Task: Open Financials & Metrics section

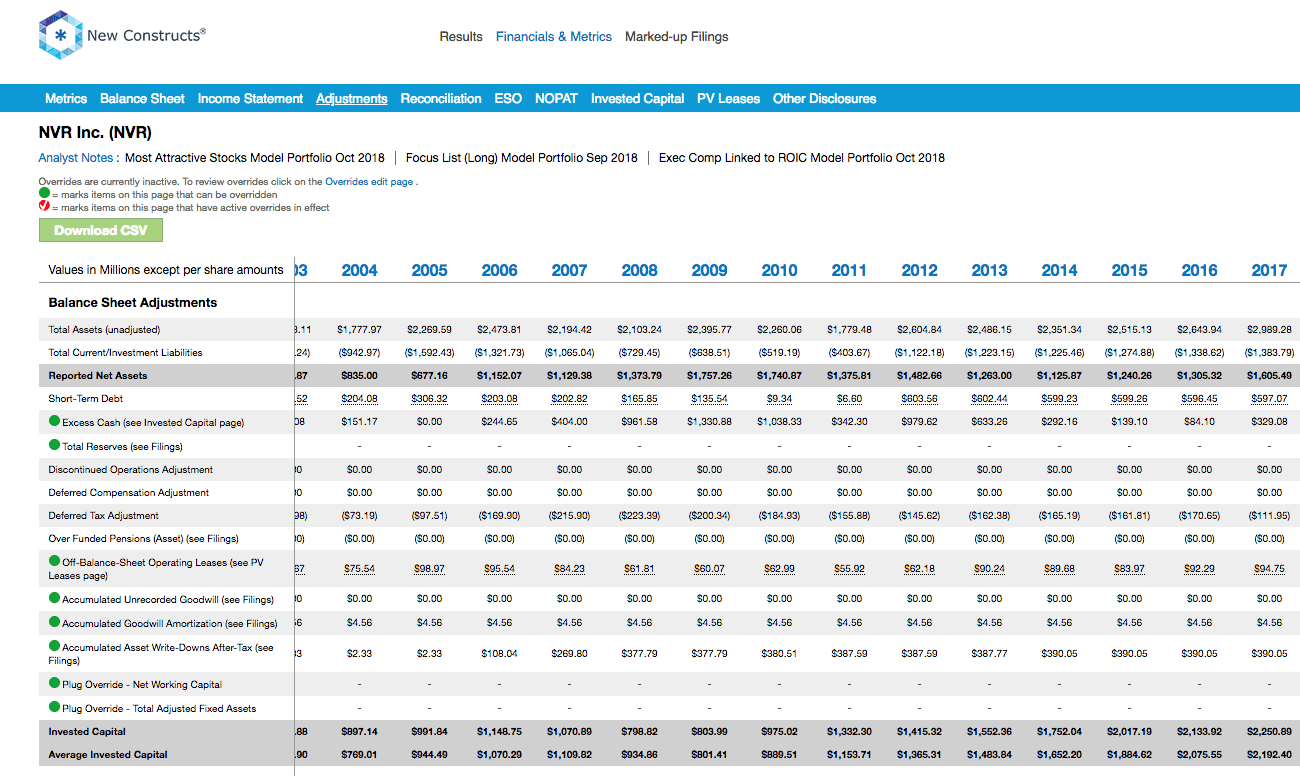Action: tap(554, 36)
